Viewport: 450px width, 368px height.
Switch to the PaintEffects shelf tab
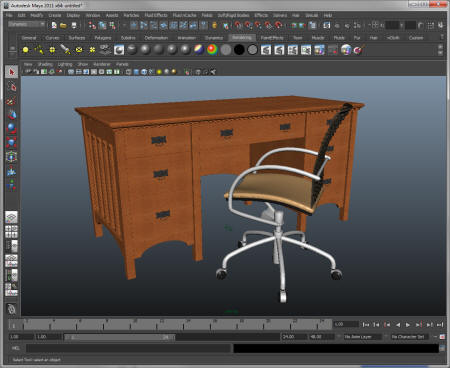(272, 38)
